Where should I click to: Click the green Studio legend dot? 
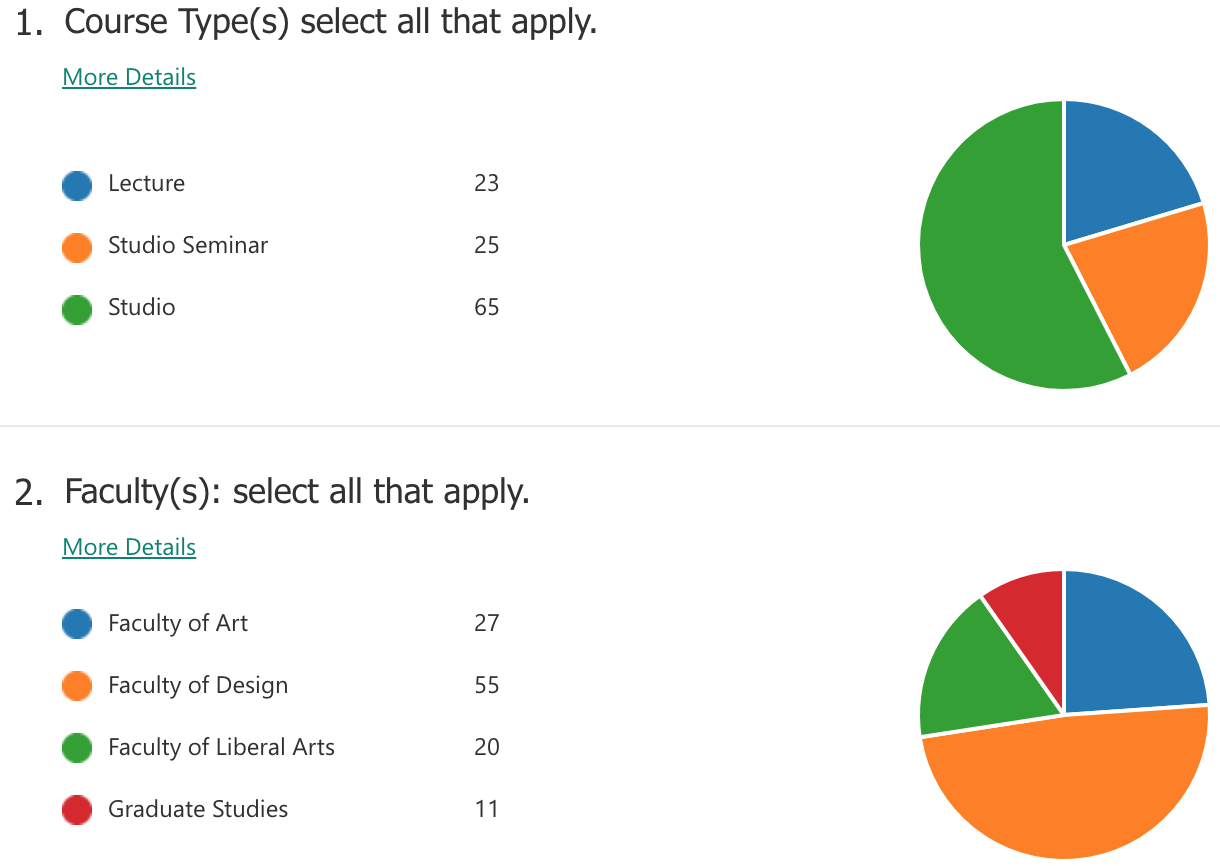point(77,309)
